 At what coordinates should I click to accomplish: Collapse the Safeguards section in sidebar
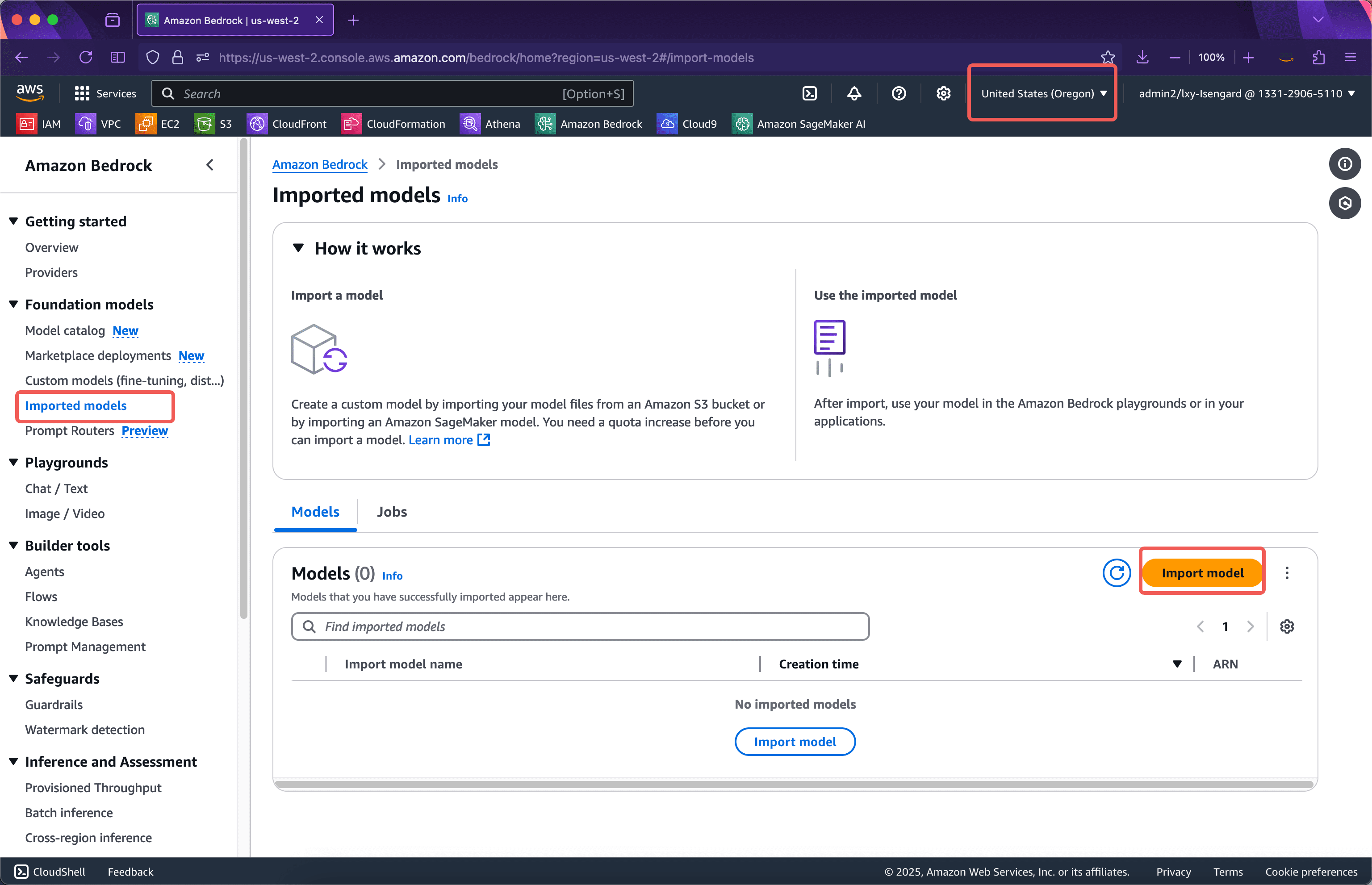[x=13, y=678]
